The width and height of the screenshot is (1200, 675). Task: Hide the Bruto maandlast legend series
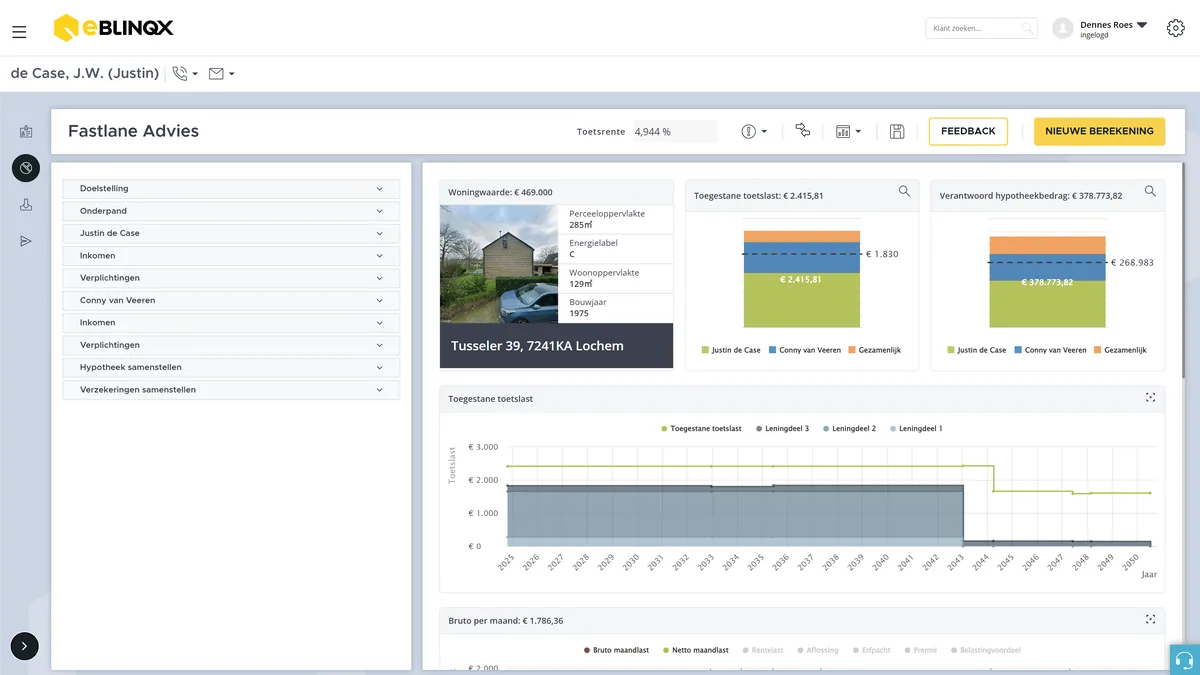click(616, 650)
